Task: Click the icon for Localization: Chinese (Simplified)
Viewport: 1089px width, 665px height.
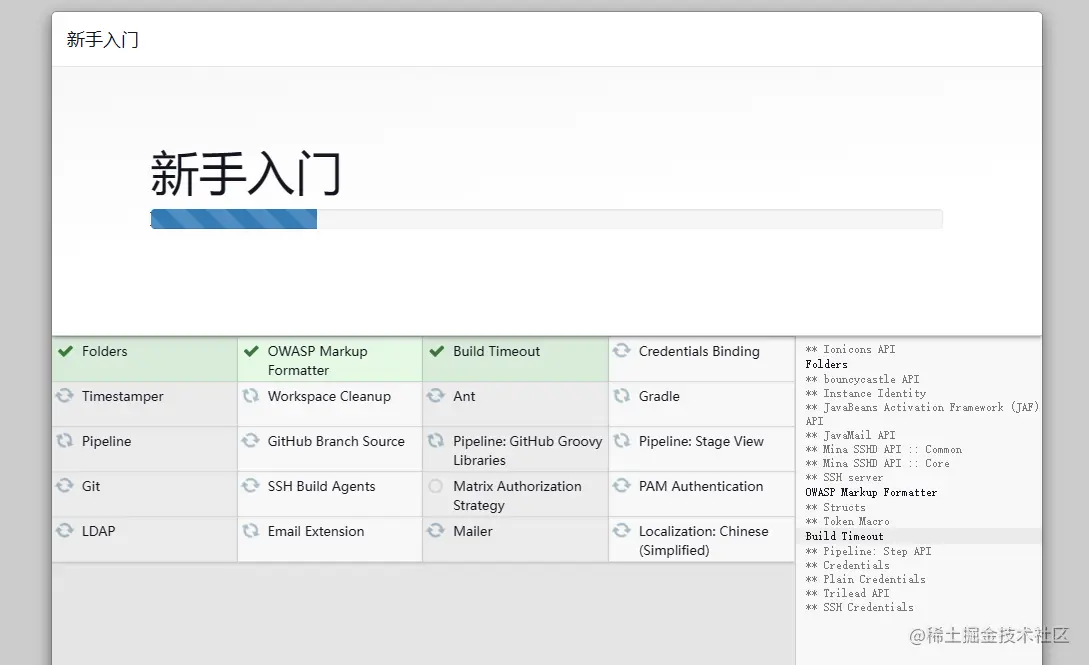Action: (x=622, y=530)
